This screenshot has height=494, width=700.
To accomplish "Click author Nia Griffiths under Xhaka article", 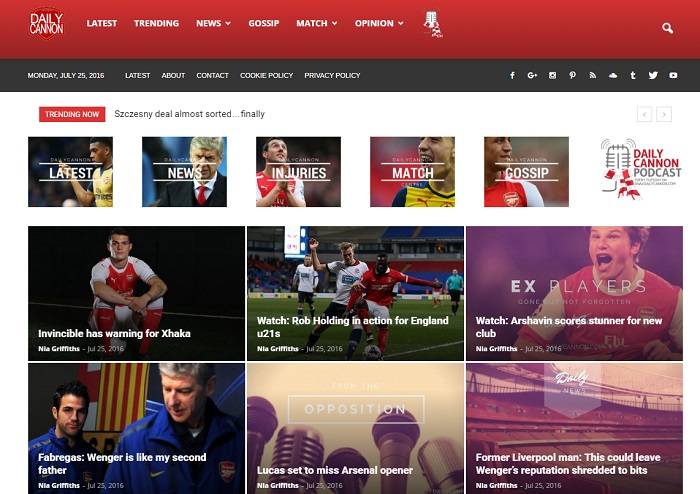I will click(59, 349).
